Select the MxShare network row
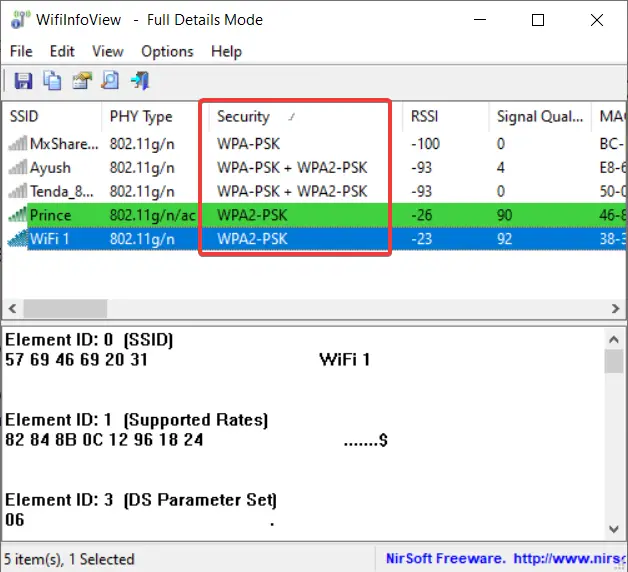 click(315, 143)
